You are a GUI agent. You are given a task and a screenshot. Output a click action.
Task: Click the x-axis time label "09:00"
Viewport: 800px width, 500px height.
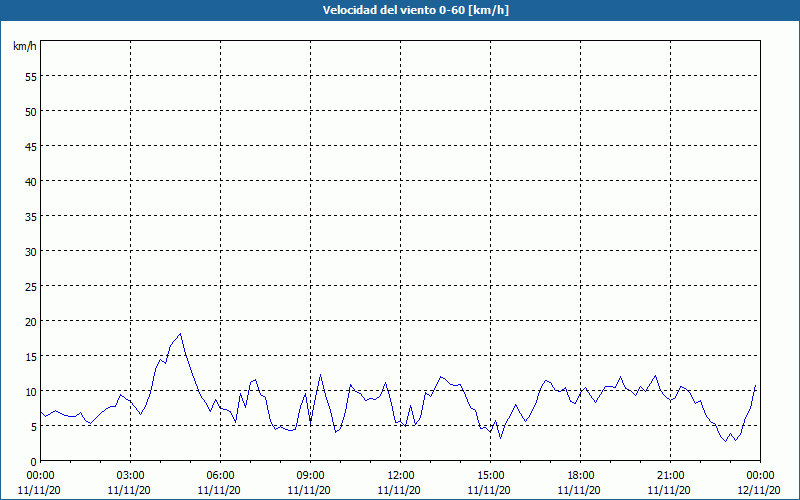click(x=310, y=476)
